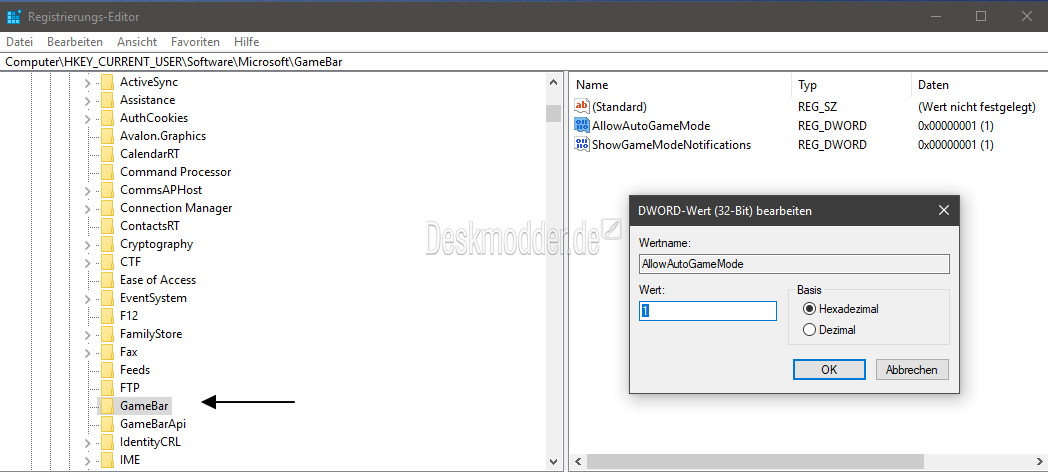Expand the Connection Manager key
Screen dimensions: 1048x472
click(88, 209)
